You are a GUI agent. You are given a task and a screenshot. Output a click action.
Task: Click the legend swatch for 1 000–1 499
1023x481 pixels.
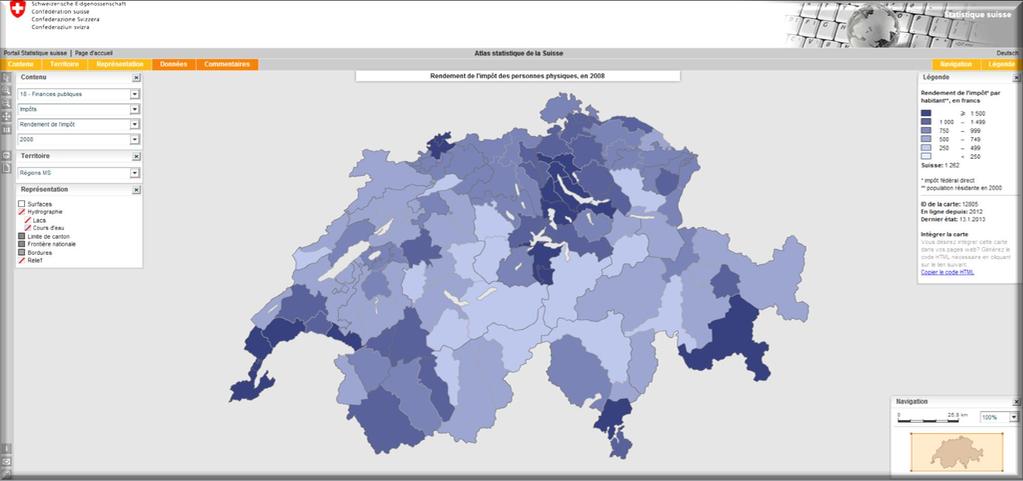point(926,122)
